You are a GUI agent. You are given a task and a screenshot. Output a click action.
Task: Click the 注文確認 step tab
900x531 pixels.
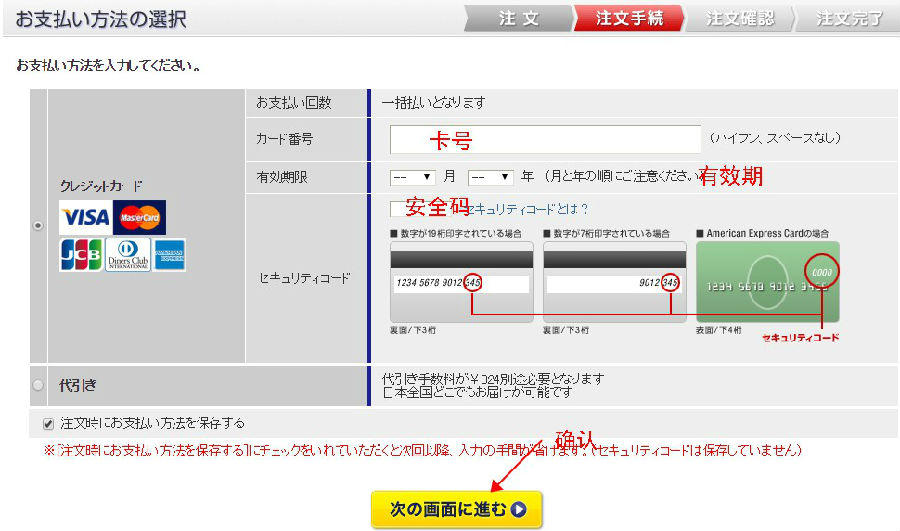(x=738, y=19)
